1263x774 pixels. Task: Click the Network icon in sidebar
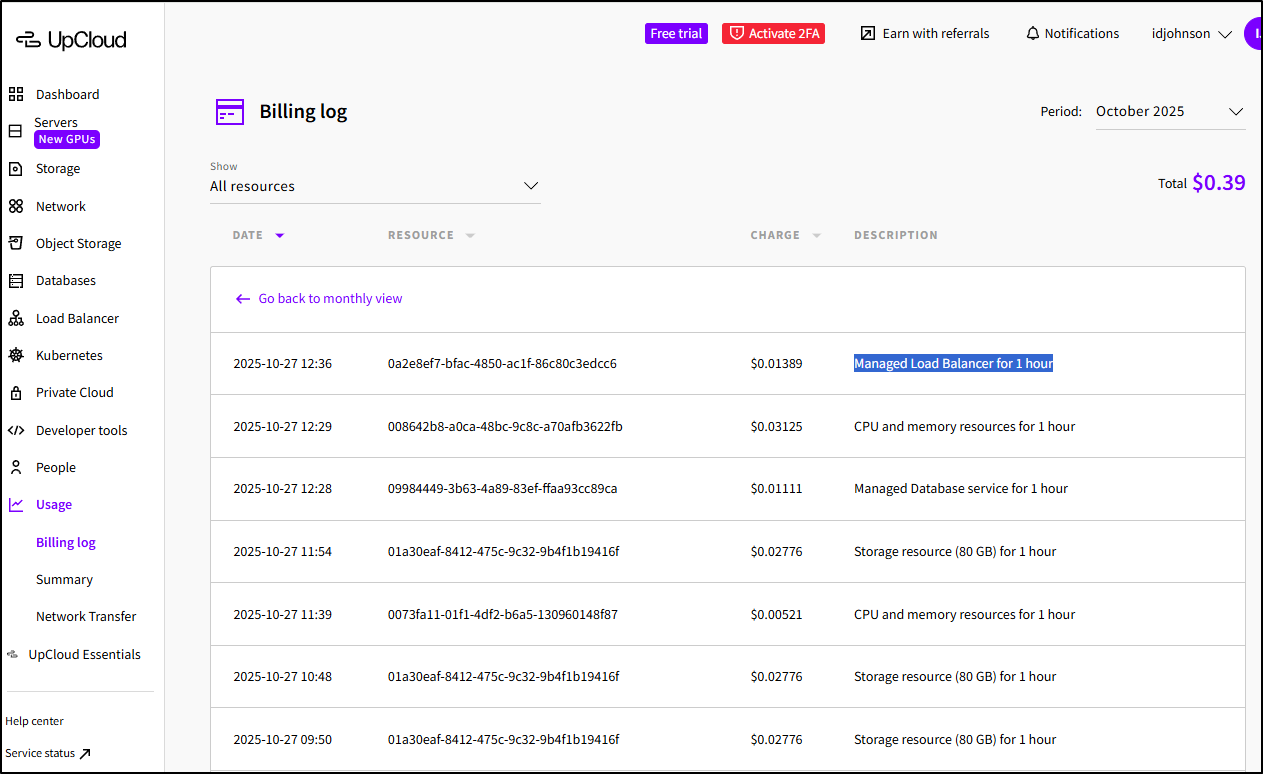point(16,206)
